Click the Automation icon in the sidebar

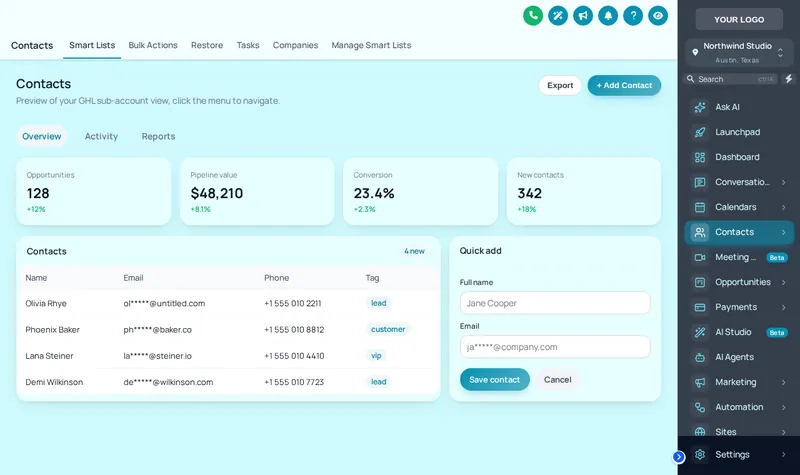(700, 407)
